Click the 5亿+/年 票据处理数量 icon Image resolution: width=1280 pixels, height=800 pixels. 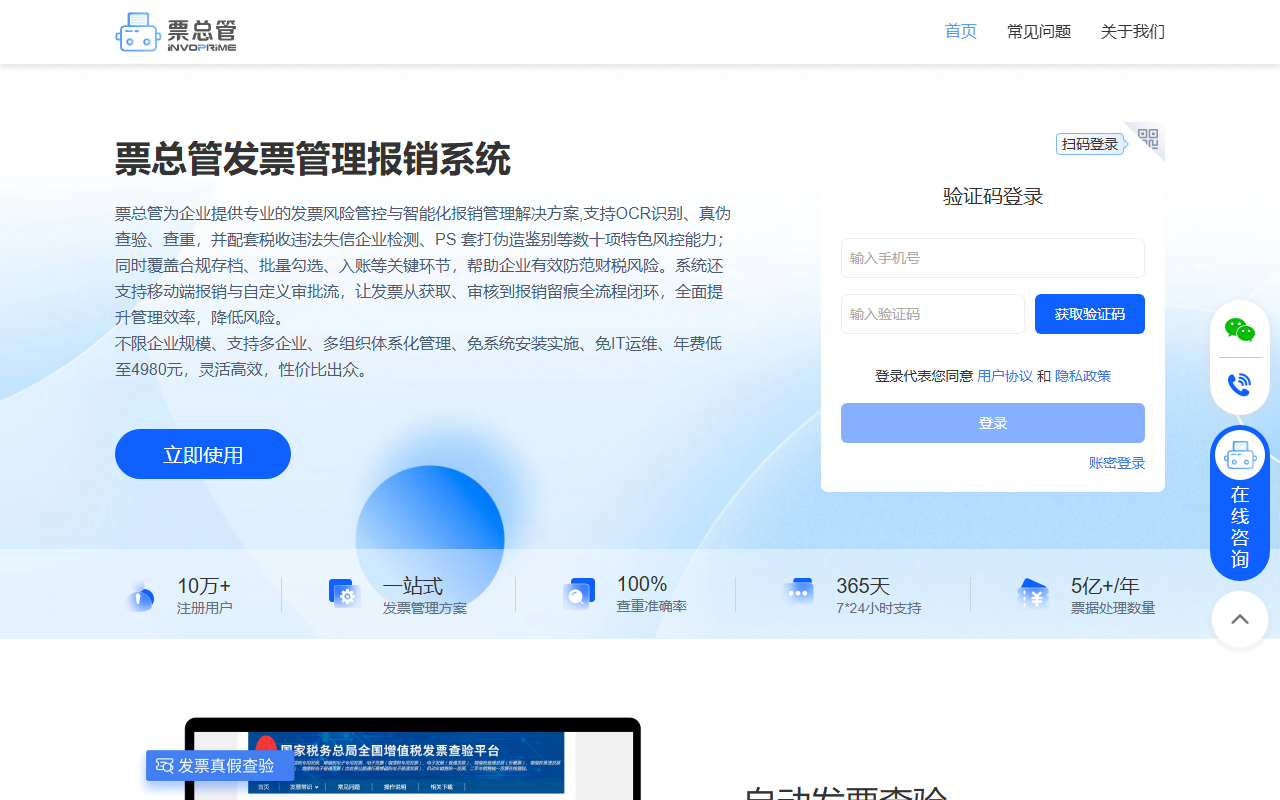click(x=1033, y=594)
